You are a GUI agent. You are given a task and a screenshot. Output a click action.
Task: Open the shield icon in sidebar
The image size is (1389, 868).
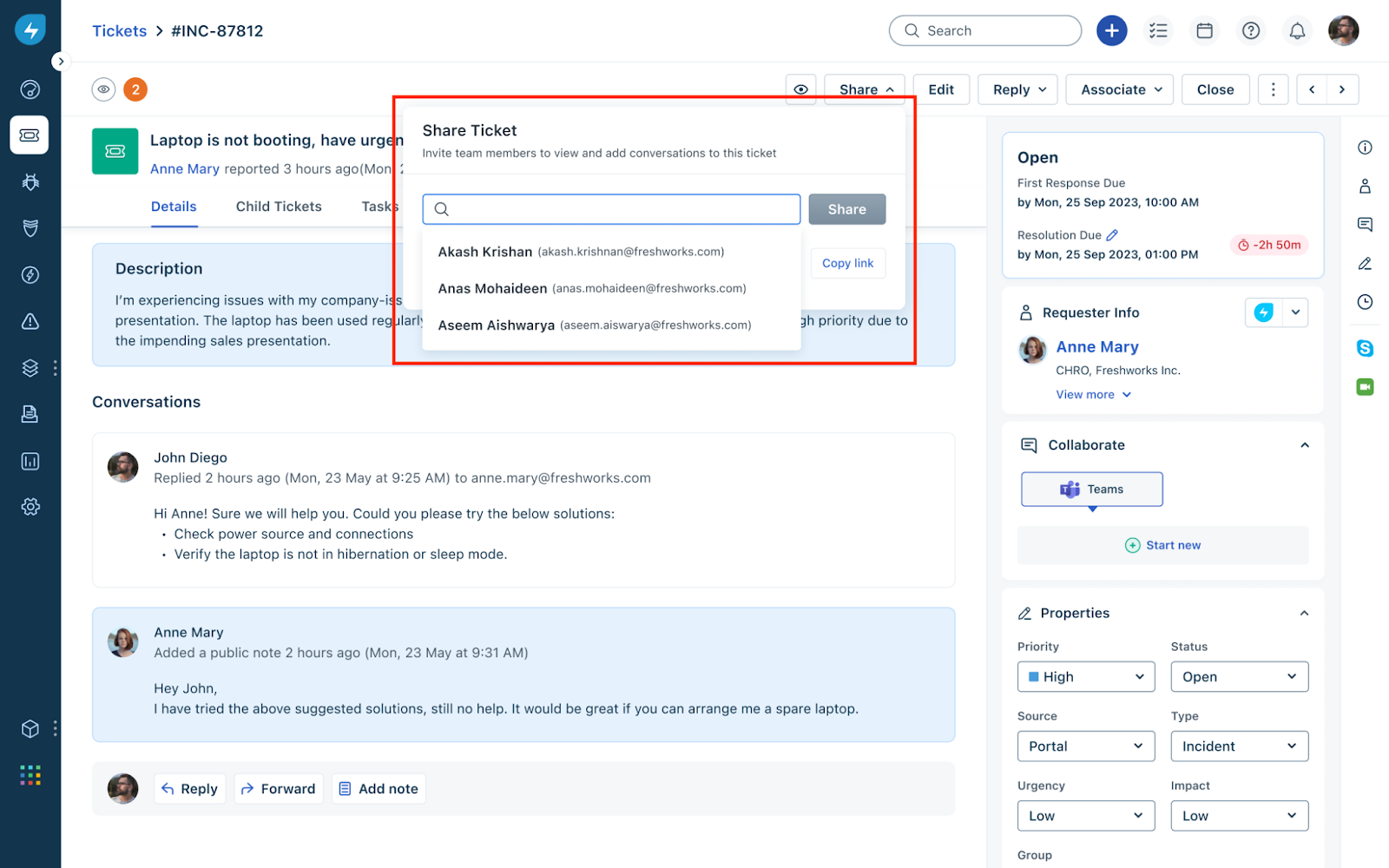click(30, 228)
